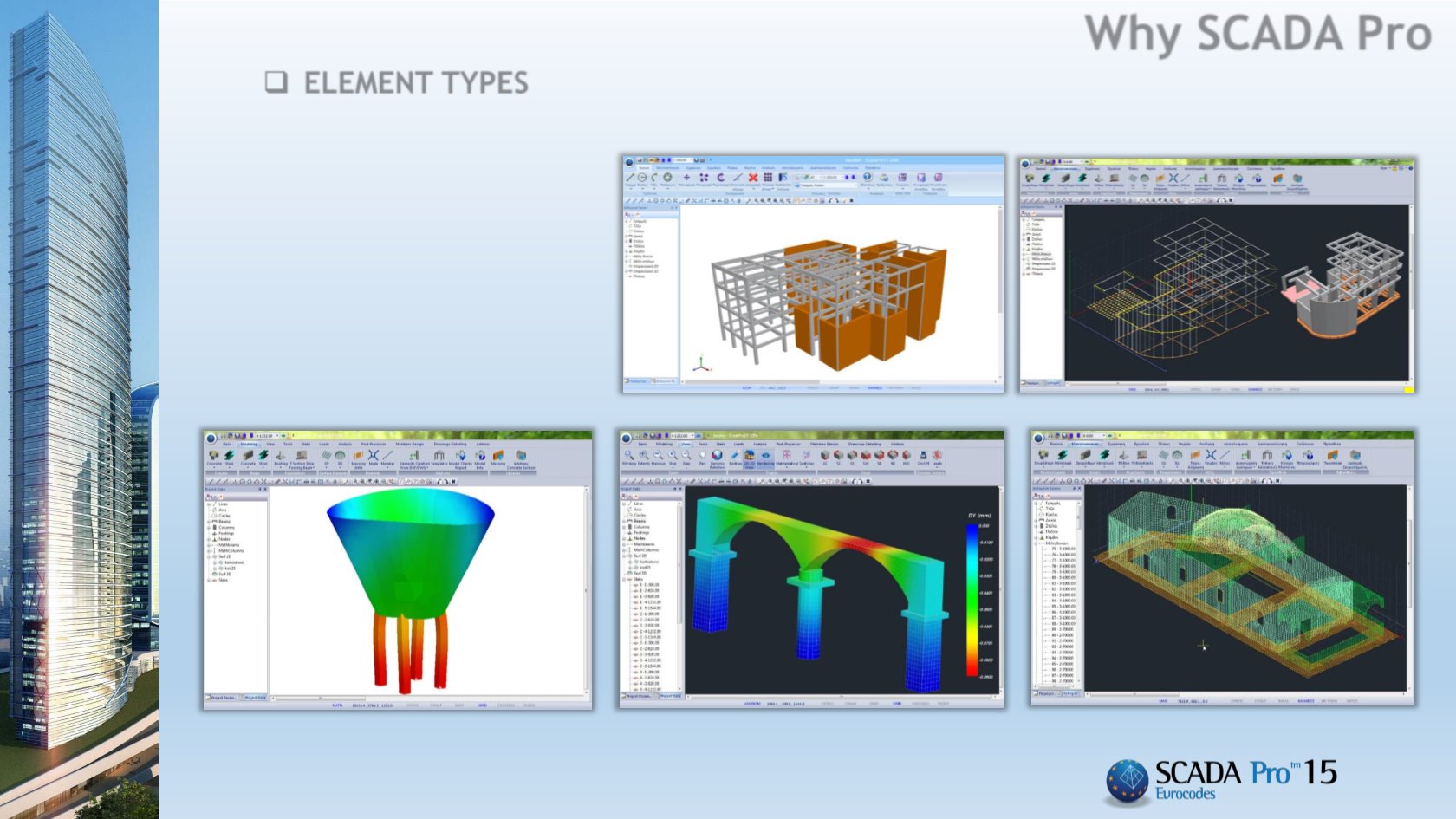Expand Nodes entry in water tank project tree
Viewport: 1456px width, 819px height.
(x=209, y=539)
